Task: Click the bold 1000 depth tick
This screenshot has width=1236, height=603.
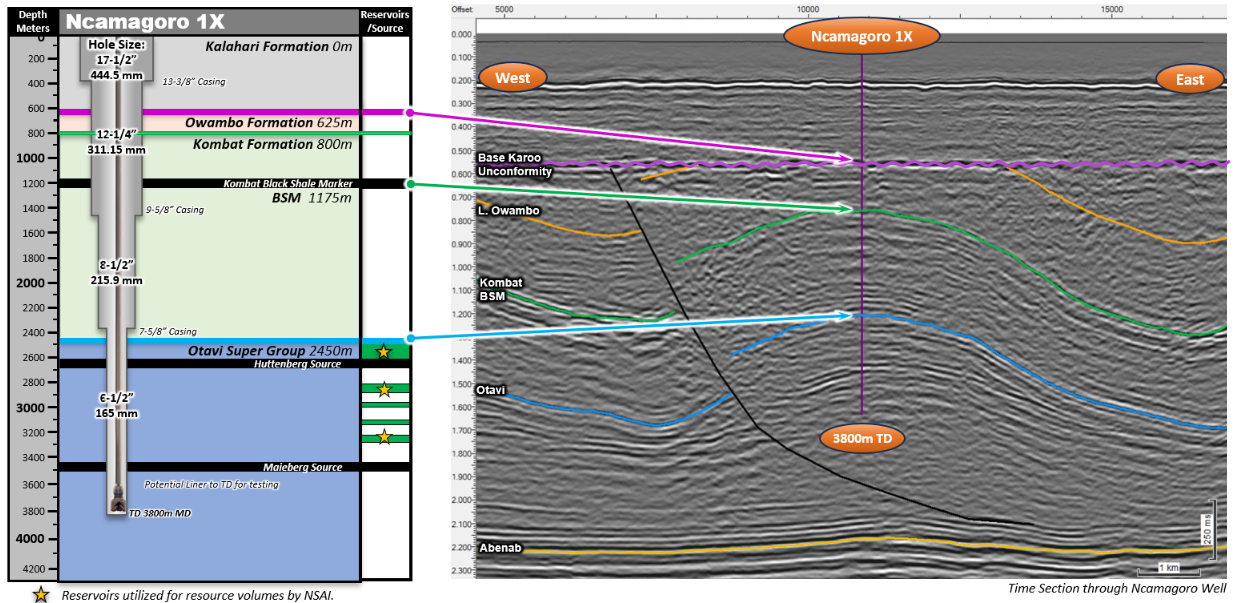Action: pos(30,158)
